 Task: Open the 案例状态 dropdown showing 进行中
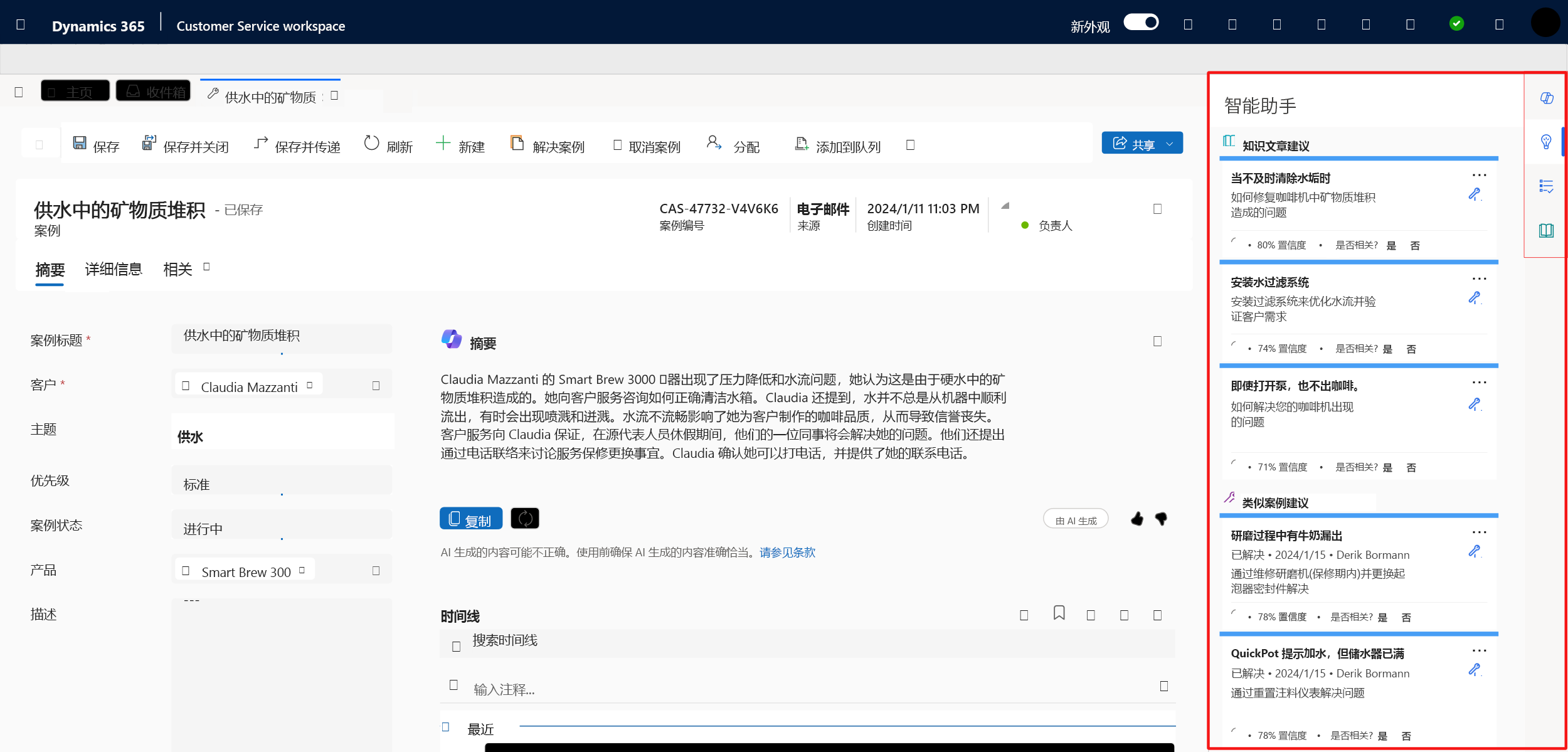tap(282, 526)
